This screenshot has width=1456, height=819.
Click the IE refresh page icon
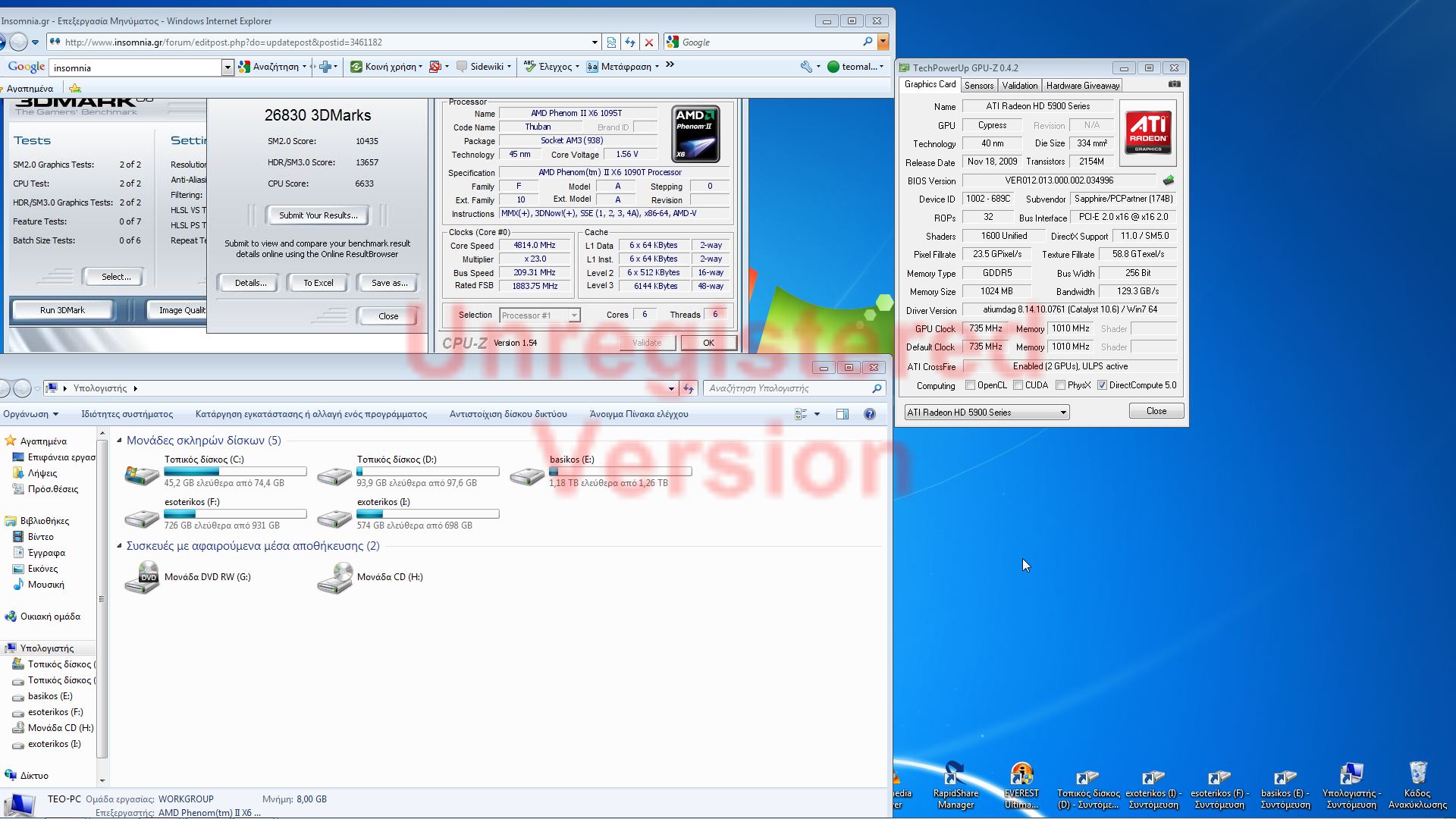(630, 42)
